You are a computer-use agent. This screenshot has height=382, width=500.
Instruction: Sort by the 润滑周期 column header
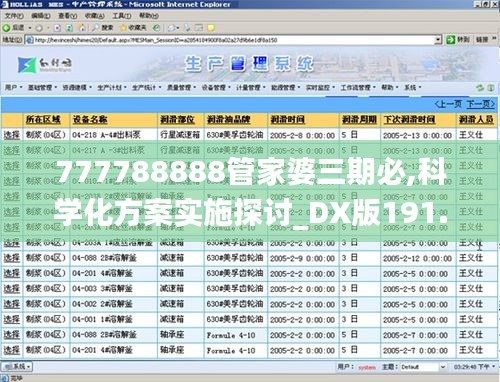359,119
